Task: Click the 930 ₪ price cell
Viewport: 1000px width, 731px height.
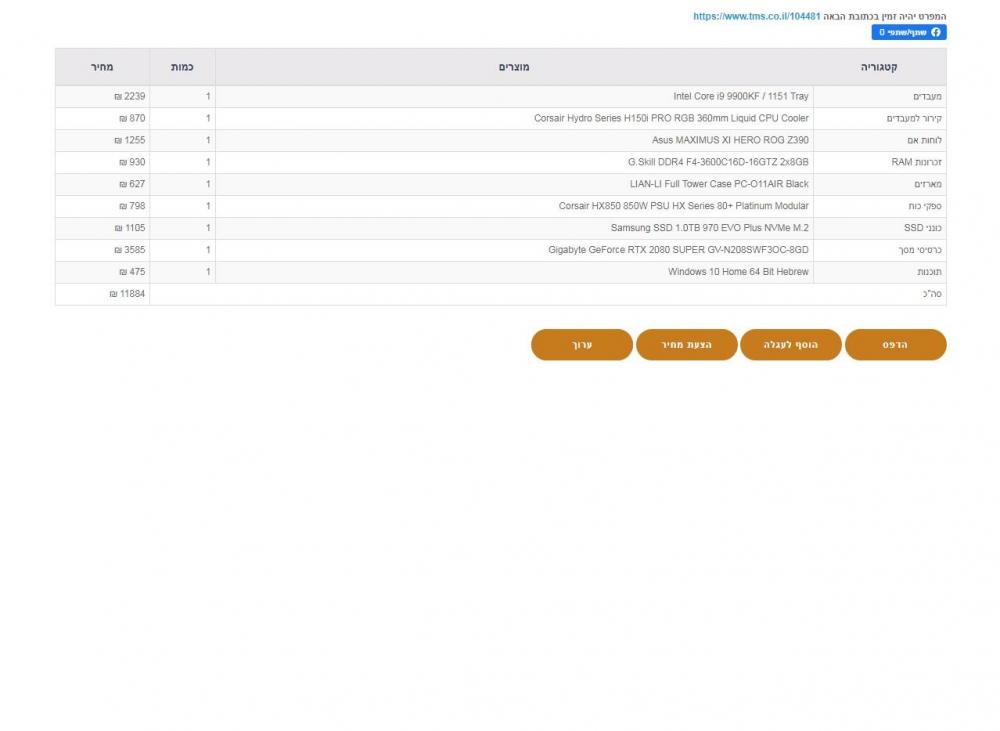Action: 103,162
